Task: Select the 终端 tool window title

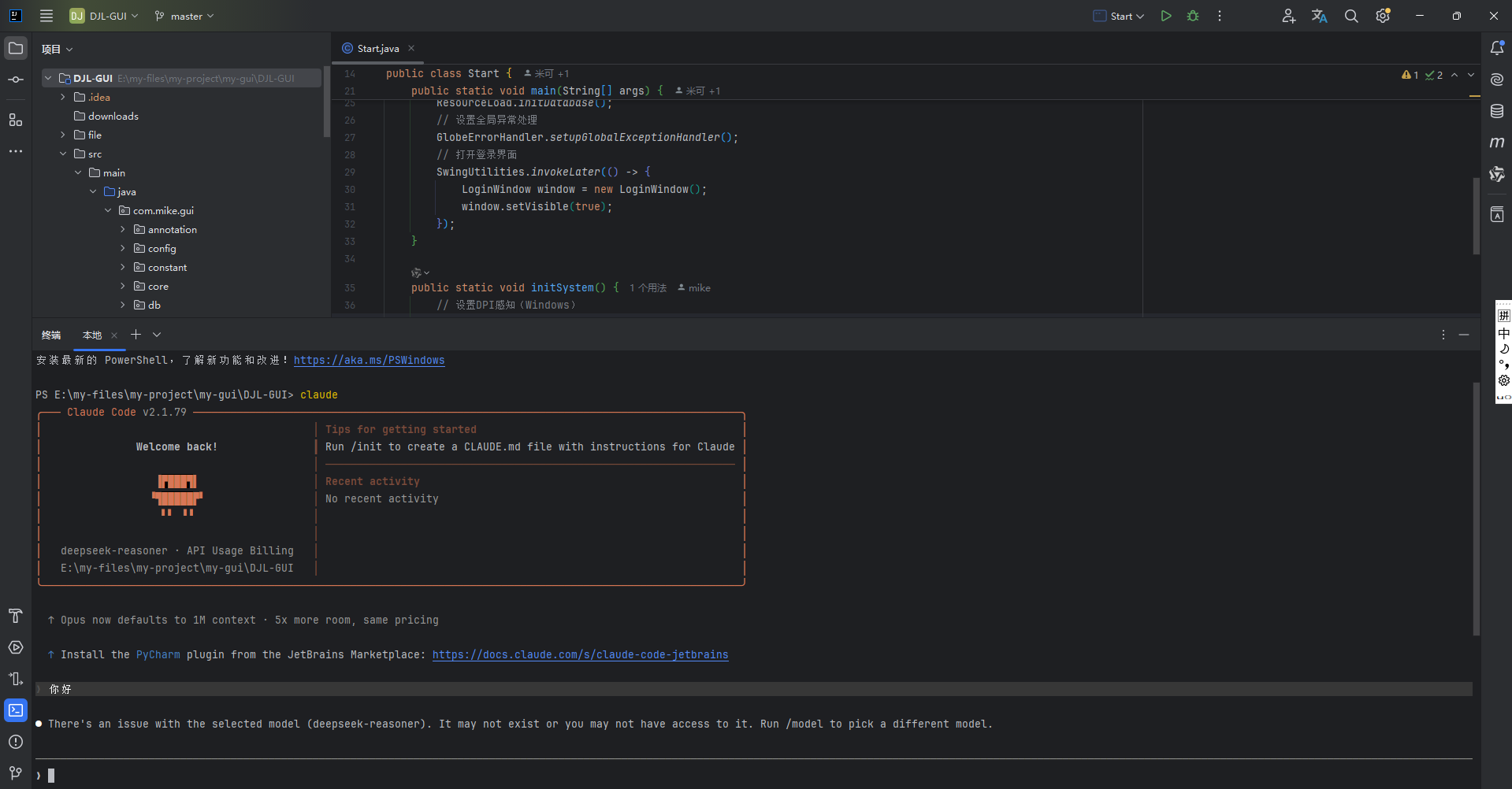Action: pos(51,335)
